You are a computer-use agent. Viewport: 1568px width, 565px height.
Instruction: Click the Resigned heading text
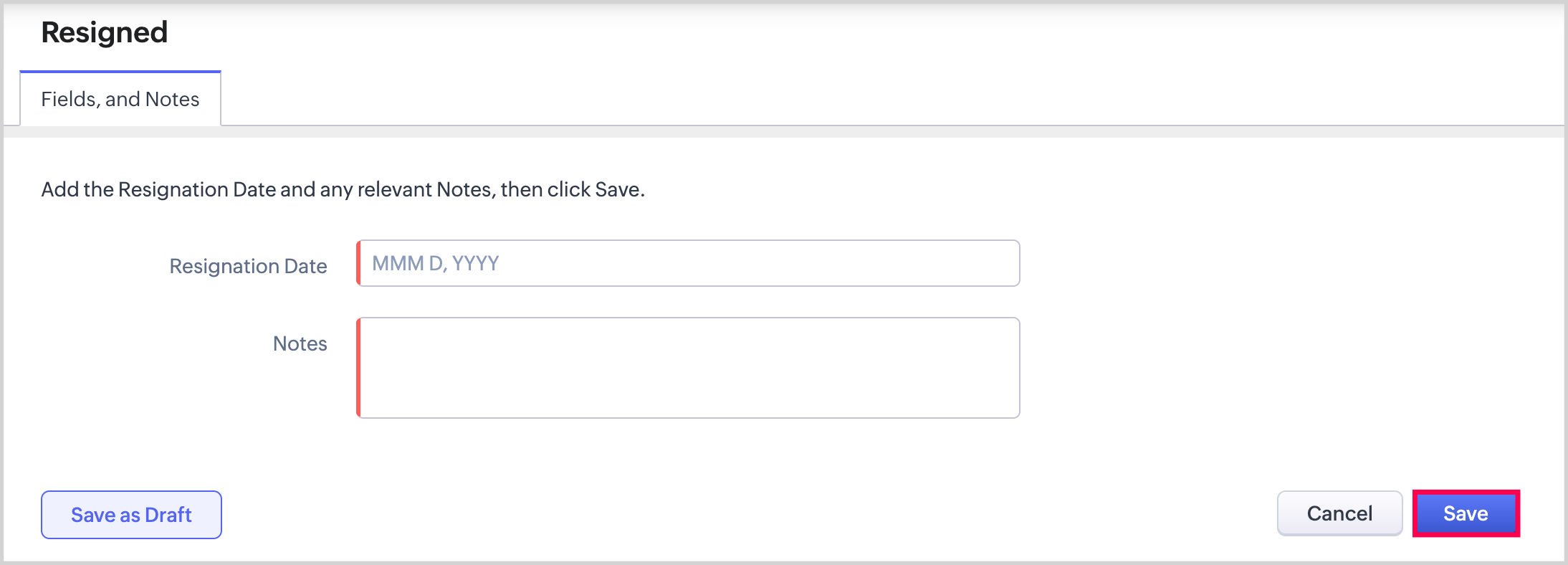(105, 32)
